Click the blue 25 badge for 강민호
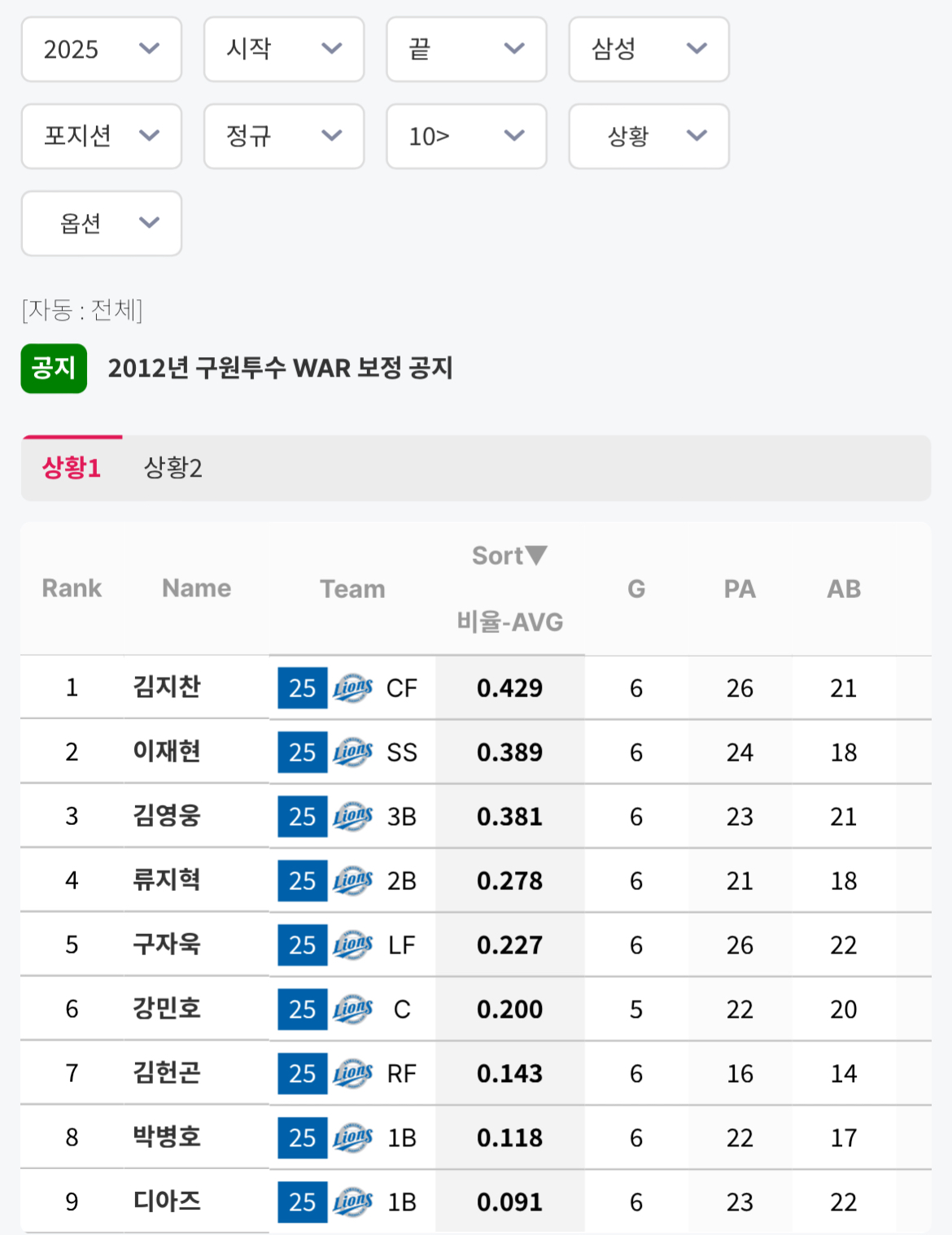Screen dimensions: 952x1235 (x=302, y=1010)
